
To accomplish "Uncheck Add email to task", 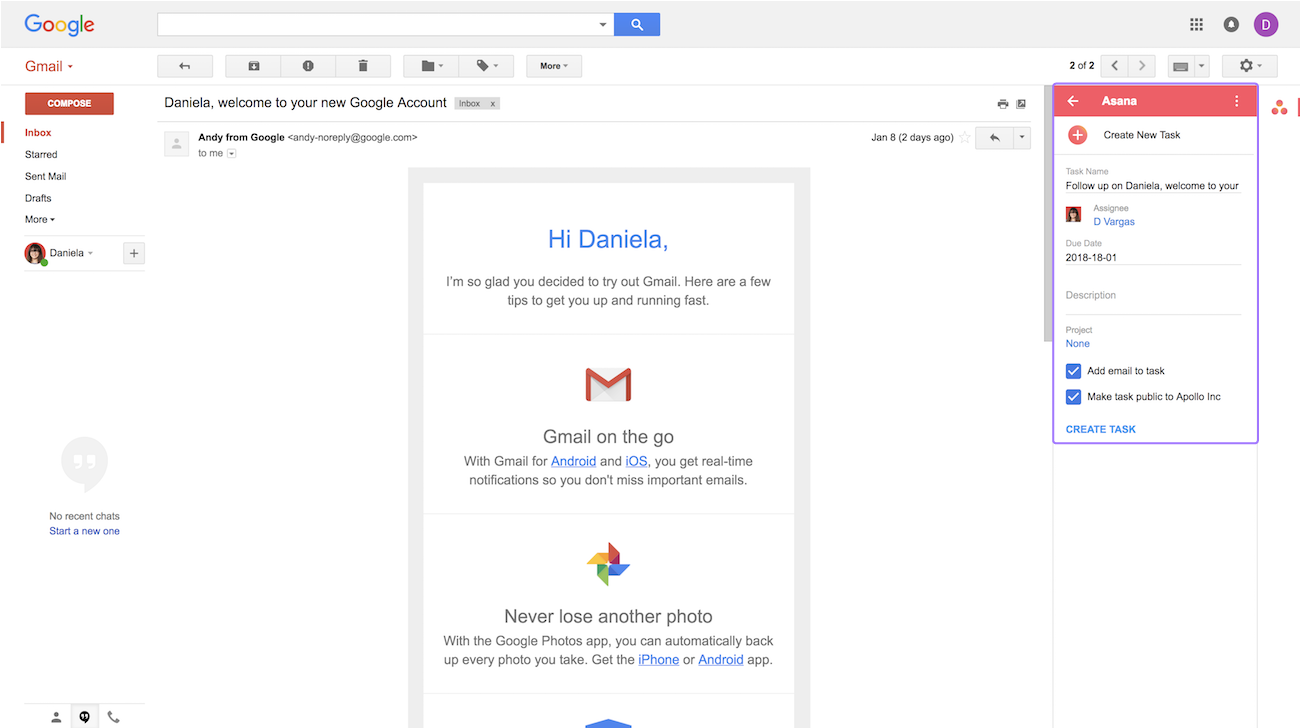I will 1073,371.
